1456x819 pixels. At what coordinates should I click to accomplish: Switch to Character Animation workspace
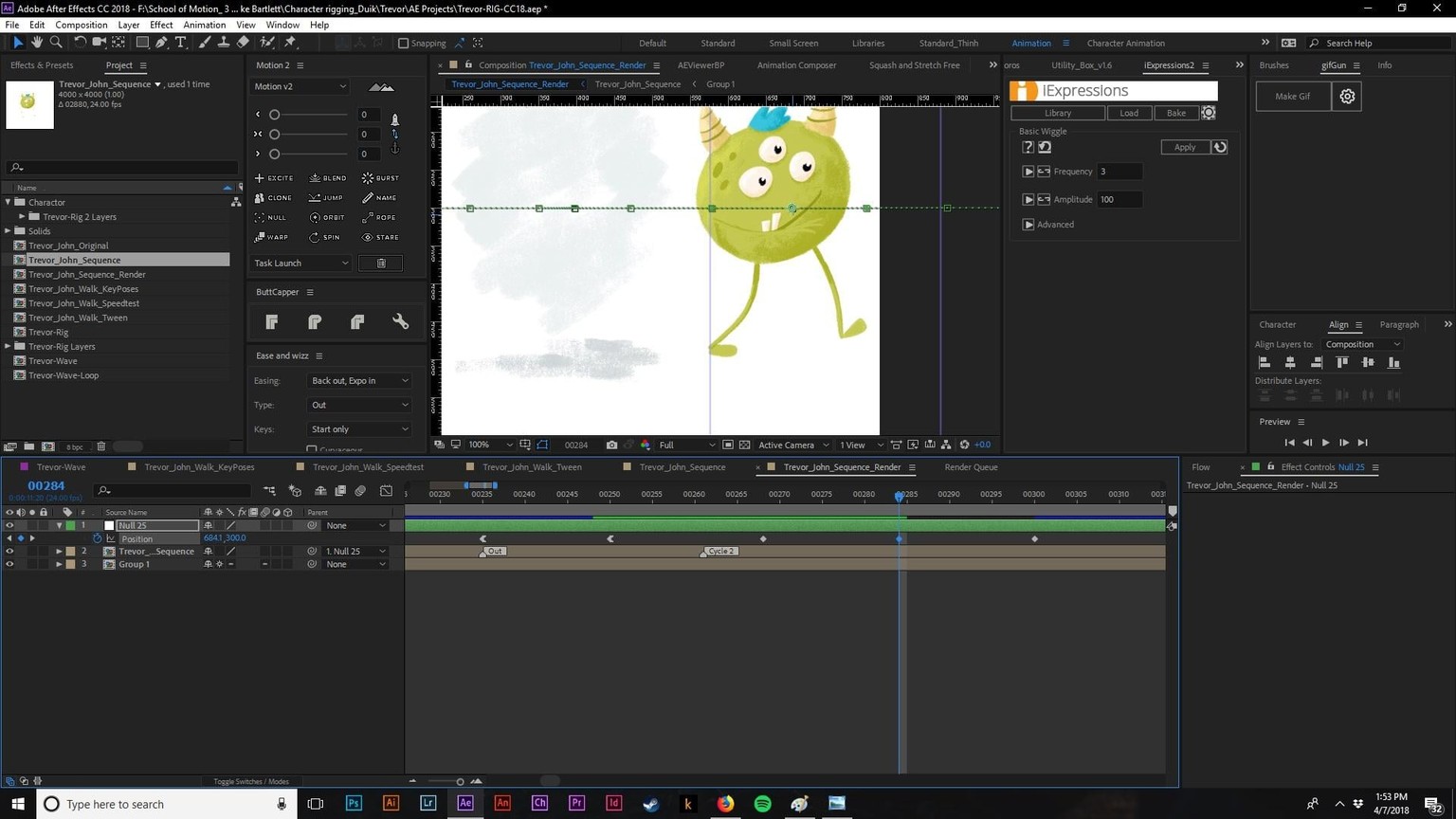pyautogui.click(x=1125, y=43)
